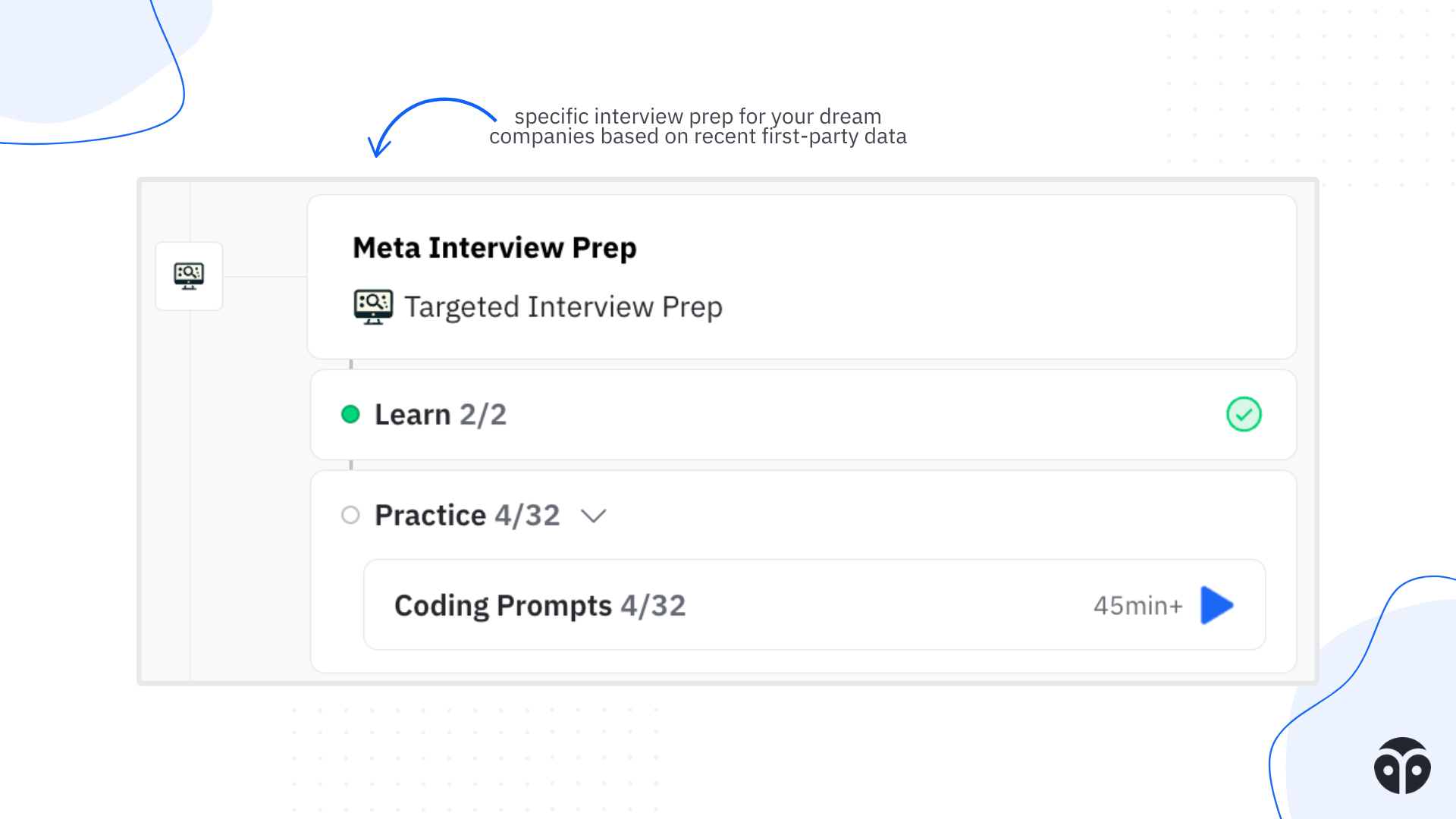
Task: Click the Targeted Interview Prep label
Action: [x=563, y=307]
